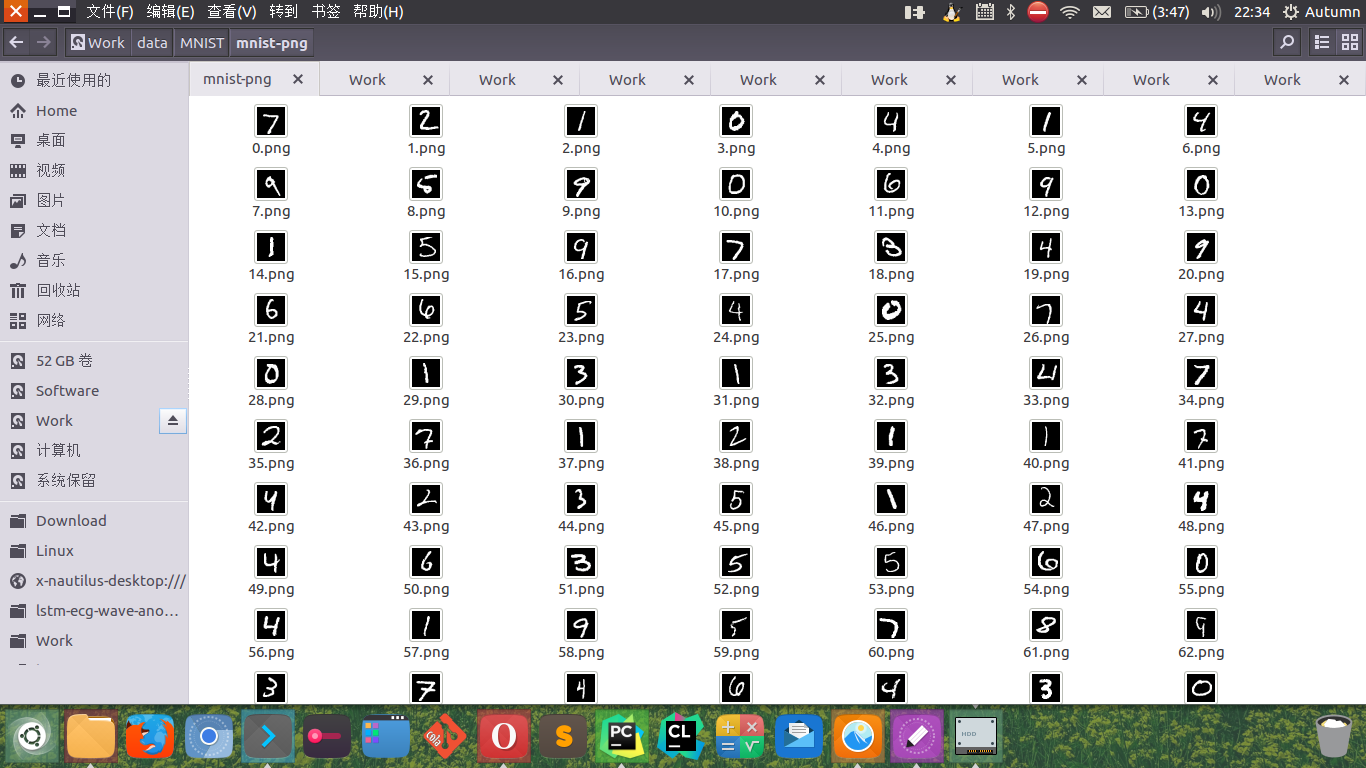Click the 36.png file name label
This screenshot has width=1366, height=768.
pos(426,463)
